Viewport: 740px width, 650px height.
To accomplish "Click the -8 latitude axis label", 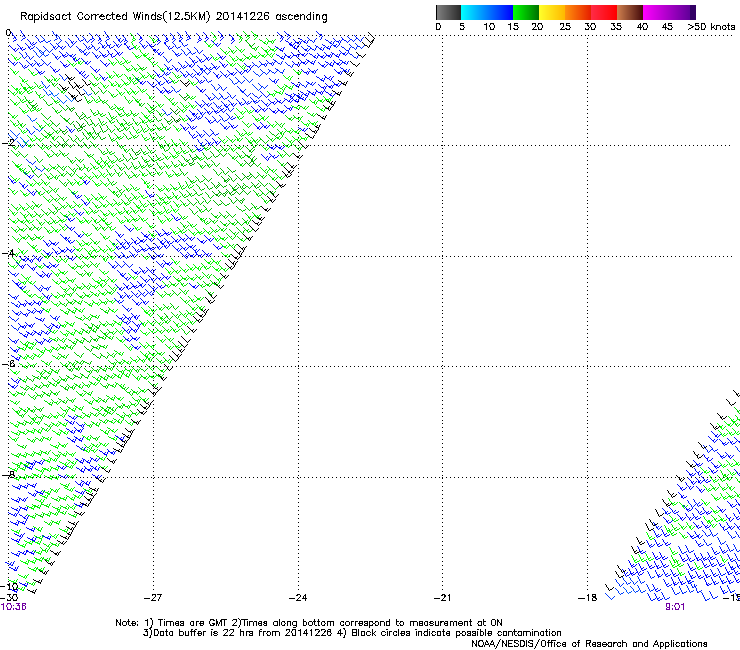I will [8, 475].
